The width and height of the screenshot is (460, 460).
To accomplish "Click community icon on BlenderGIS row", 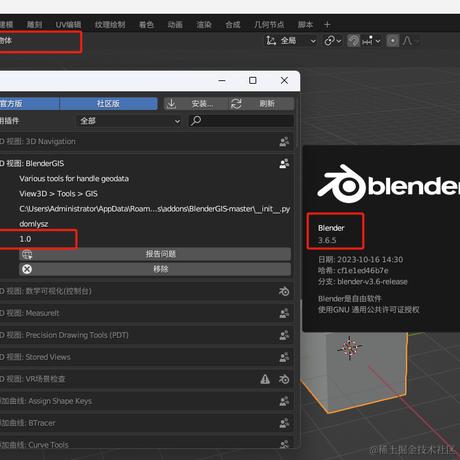I will point(284,163).
